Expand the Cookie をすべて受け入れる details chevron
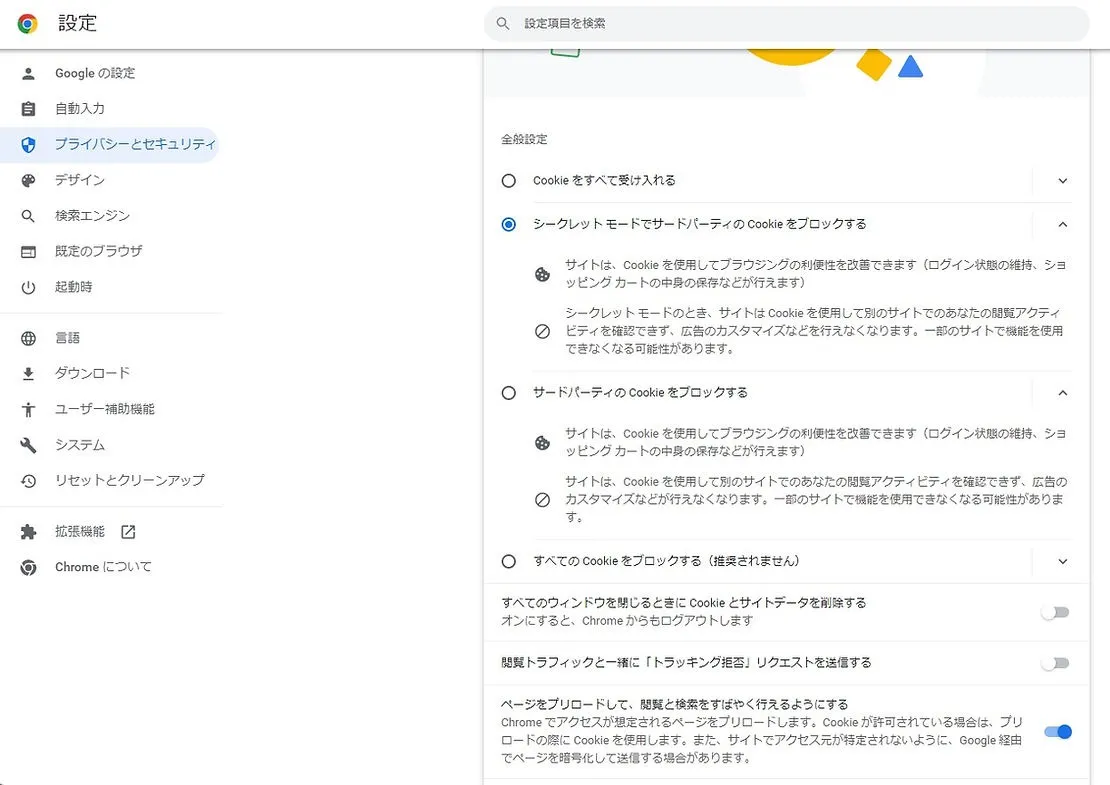 pyautogui.click(x=1063, y=181)
